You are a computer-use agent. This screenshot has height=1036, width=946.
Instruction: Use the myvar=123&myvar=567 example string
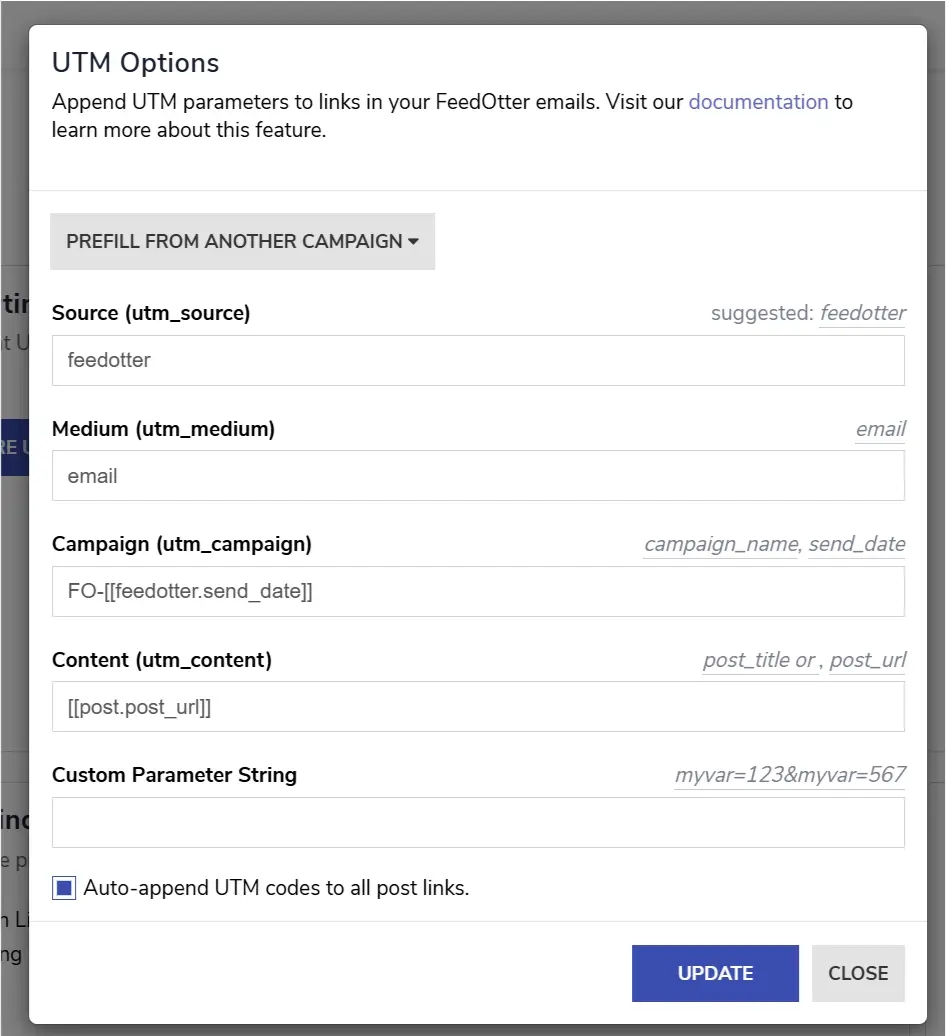pyautogui.click(x=790, y=776)
